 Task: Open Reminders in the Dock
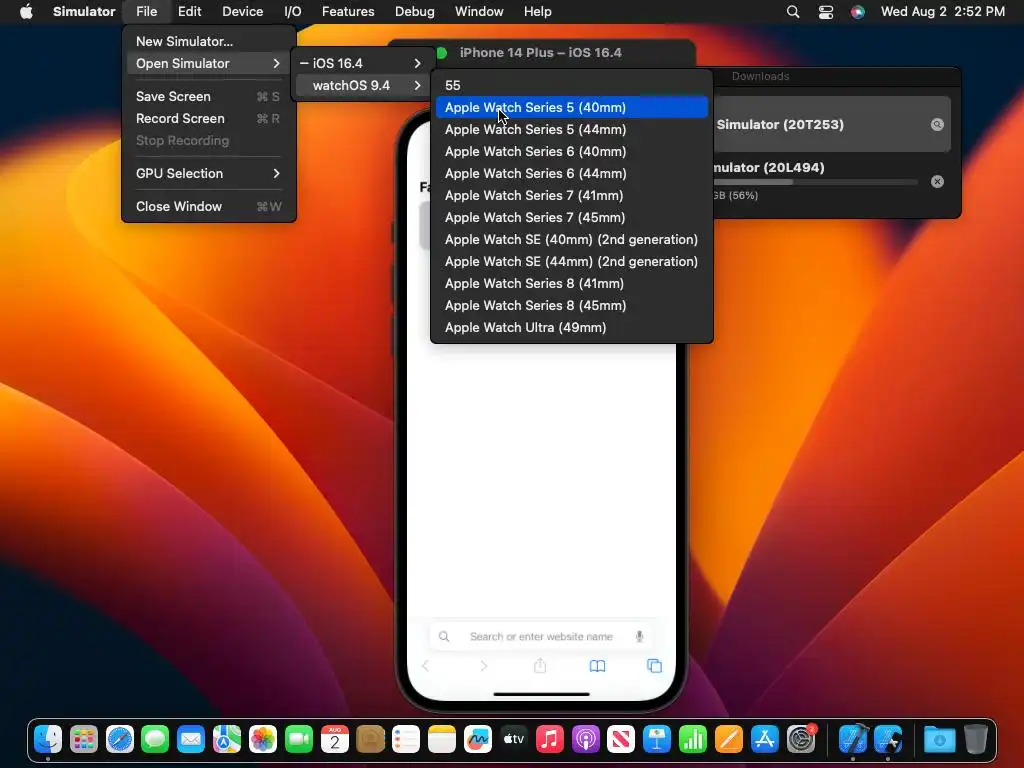click(406, 740)
